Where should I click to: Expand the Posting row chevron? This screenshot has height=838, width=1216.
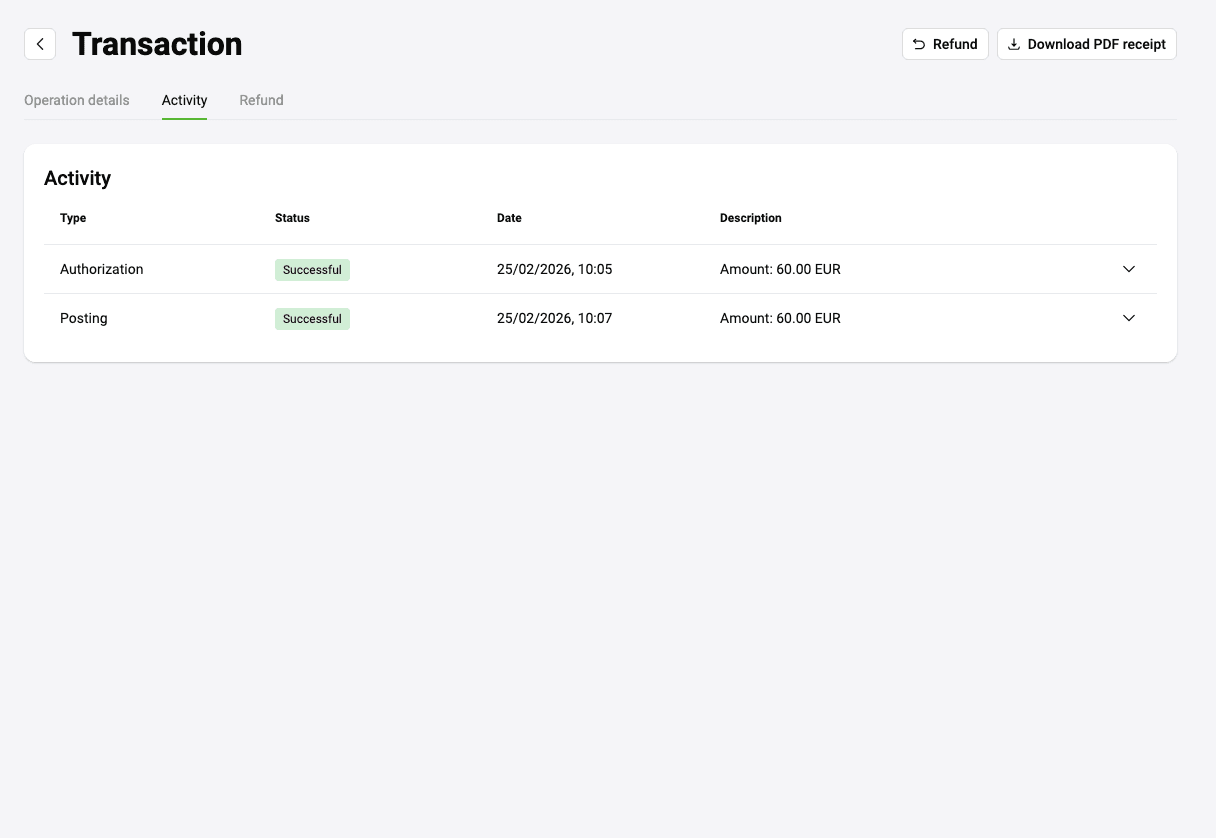click(x=1129, y=318)
